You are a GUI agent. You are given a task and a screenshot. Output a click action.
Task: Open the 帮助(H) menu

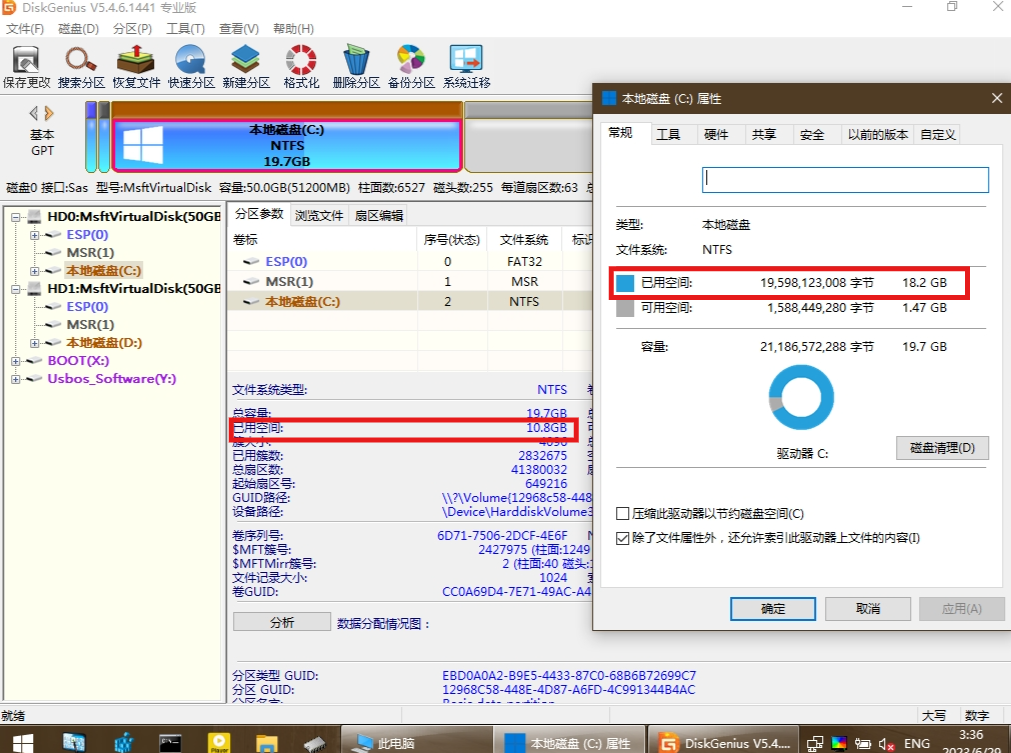293,29
